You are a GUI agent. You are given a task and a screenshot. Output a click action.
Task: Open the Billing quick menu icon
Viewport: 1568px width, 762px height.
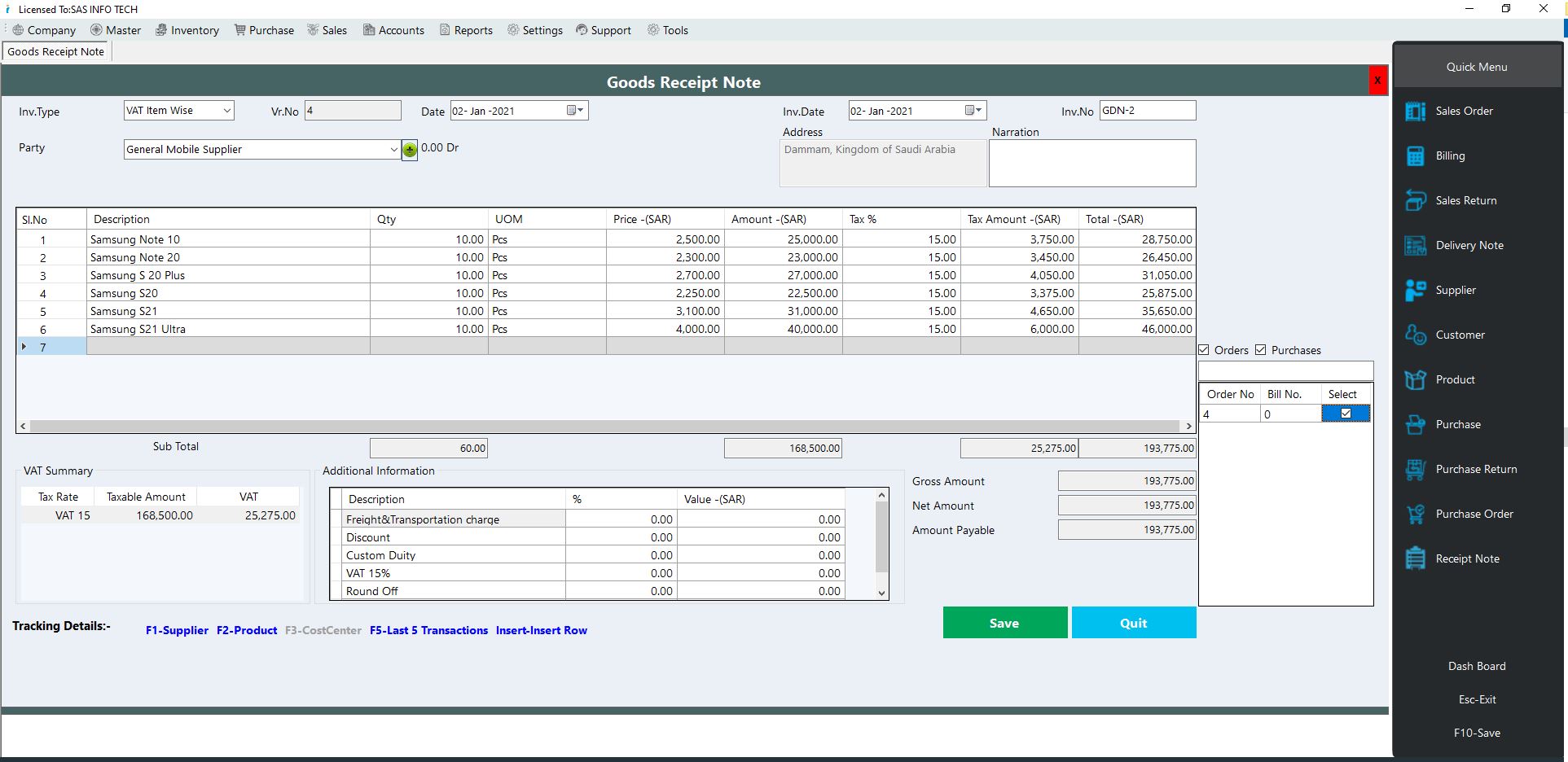1416,155
